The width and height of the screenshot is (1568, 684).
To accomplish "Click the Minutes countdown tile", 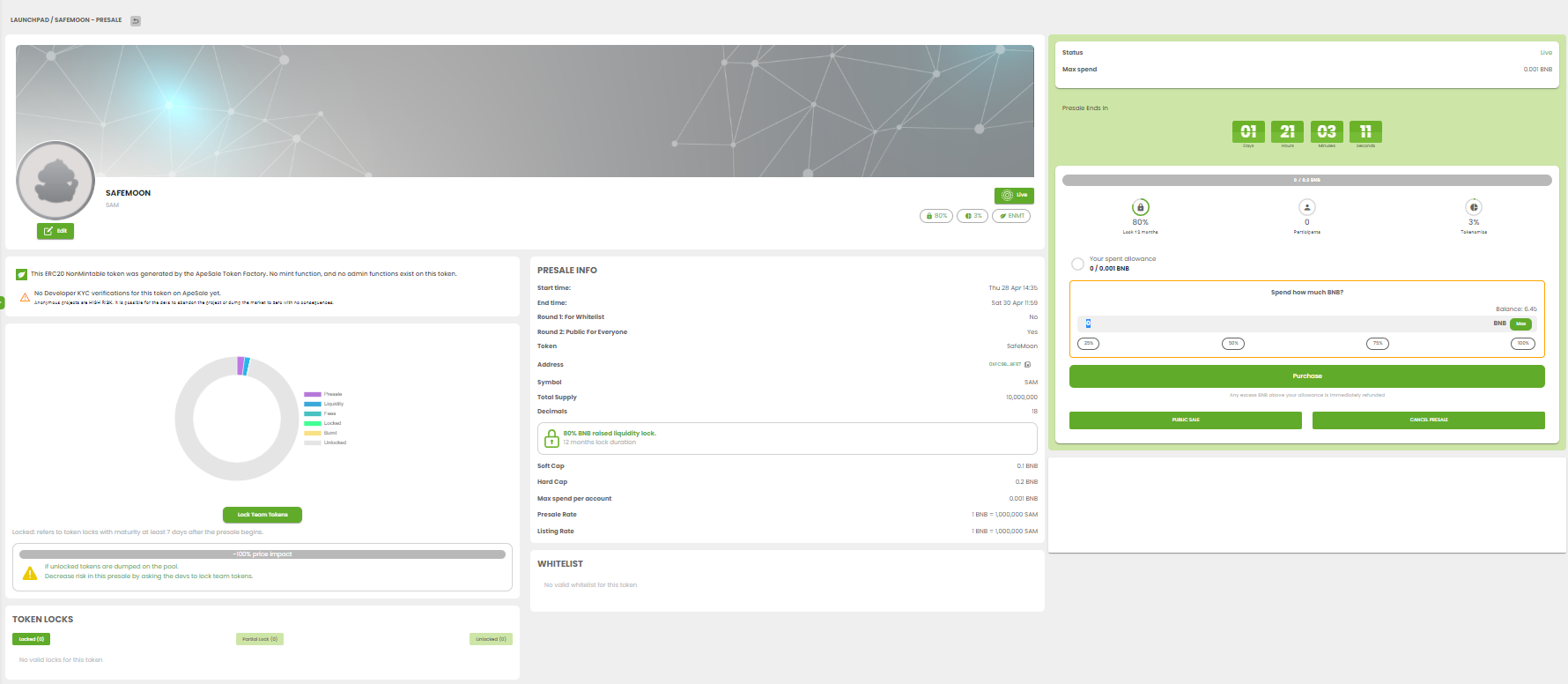I will point(1327,132).
